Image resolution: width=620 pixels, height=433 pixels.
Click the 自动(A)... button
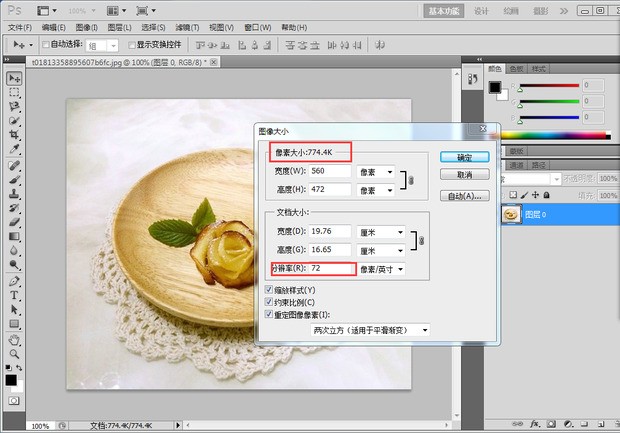(x=464, y=196)
